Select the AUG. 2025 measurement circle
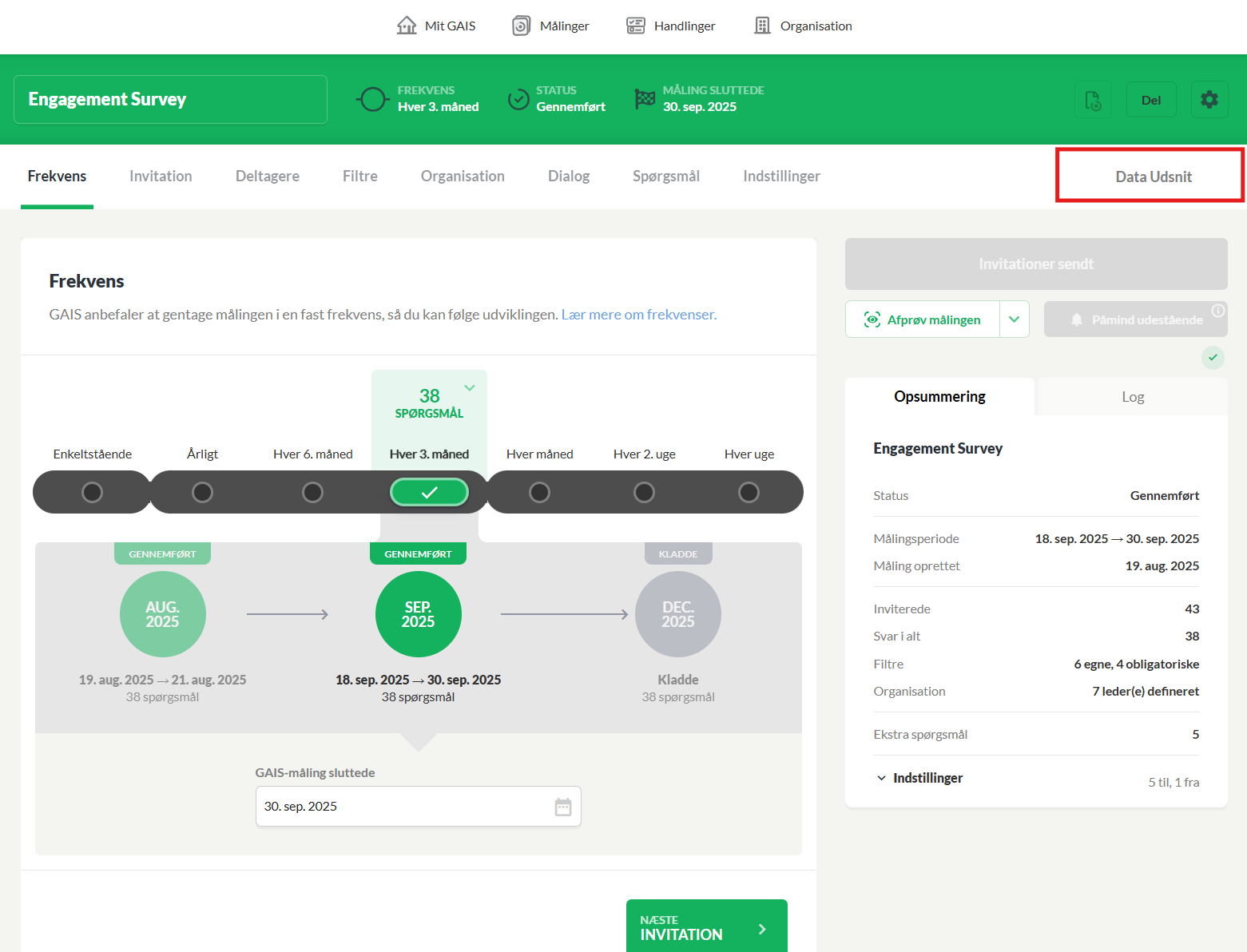 [x=163, y=614]
